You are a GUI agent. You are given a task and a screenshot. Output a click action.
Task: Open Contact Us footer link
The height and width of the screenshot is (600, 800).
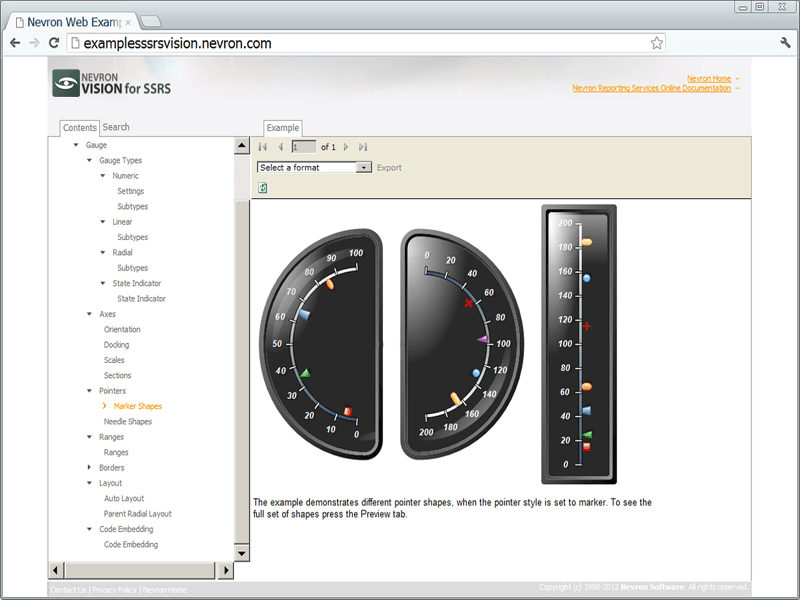[x=68, y=590]
